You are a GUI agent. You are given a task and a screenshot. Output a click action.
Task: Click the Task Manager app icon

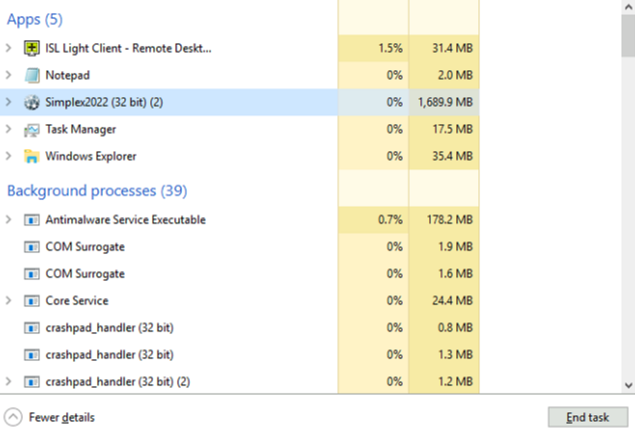(32, 130)
